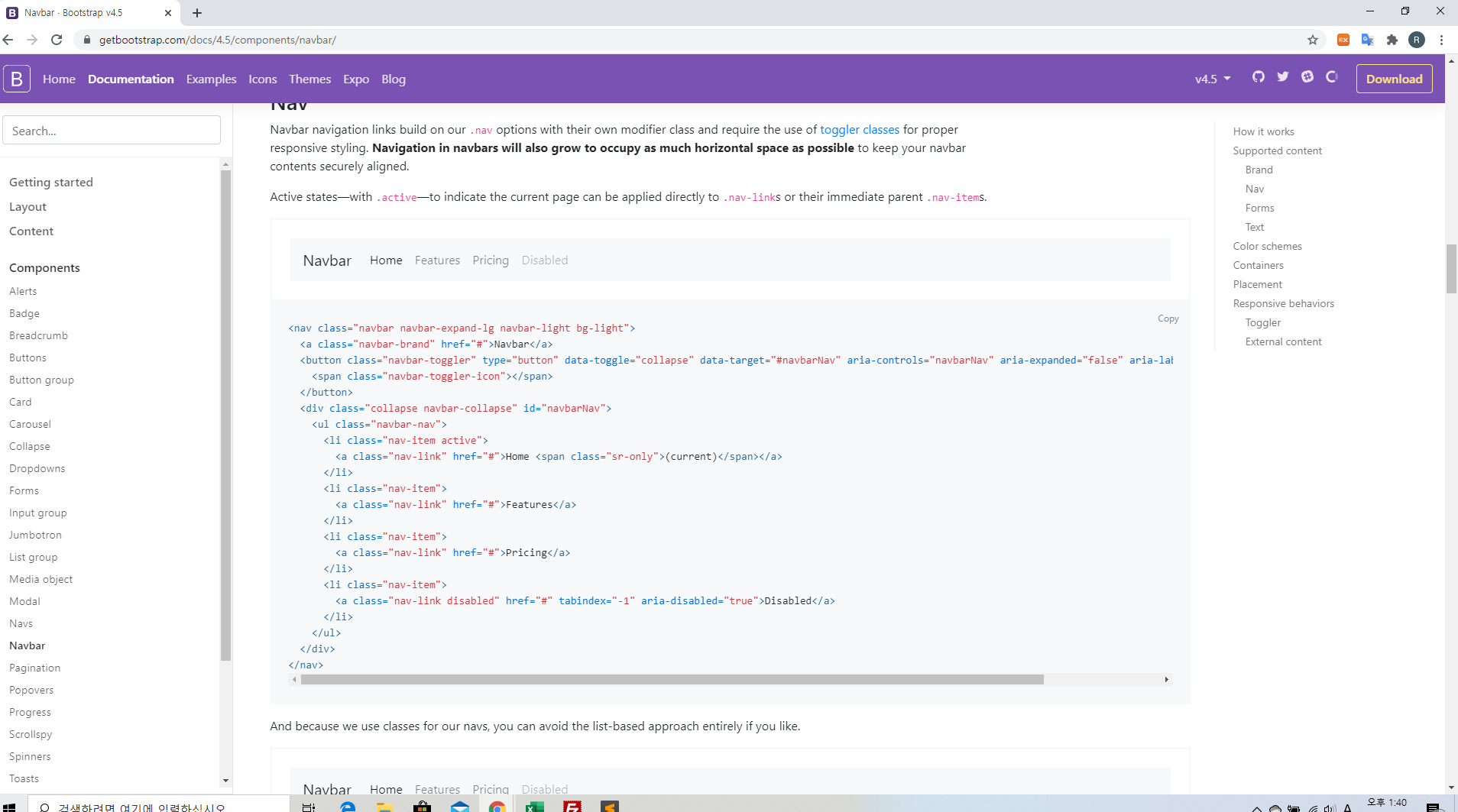Reload the page
The image size is (1458, 812).
click(57, 40)
